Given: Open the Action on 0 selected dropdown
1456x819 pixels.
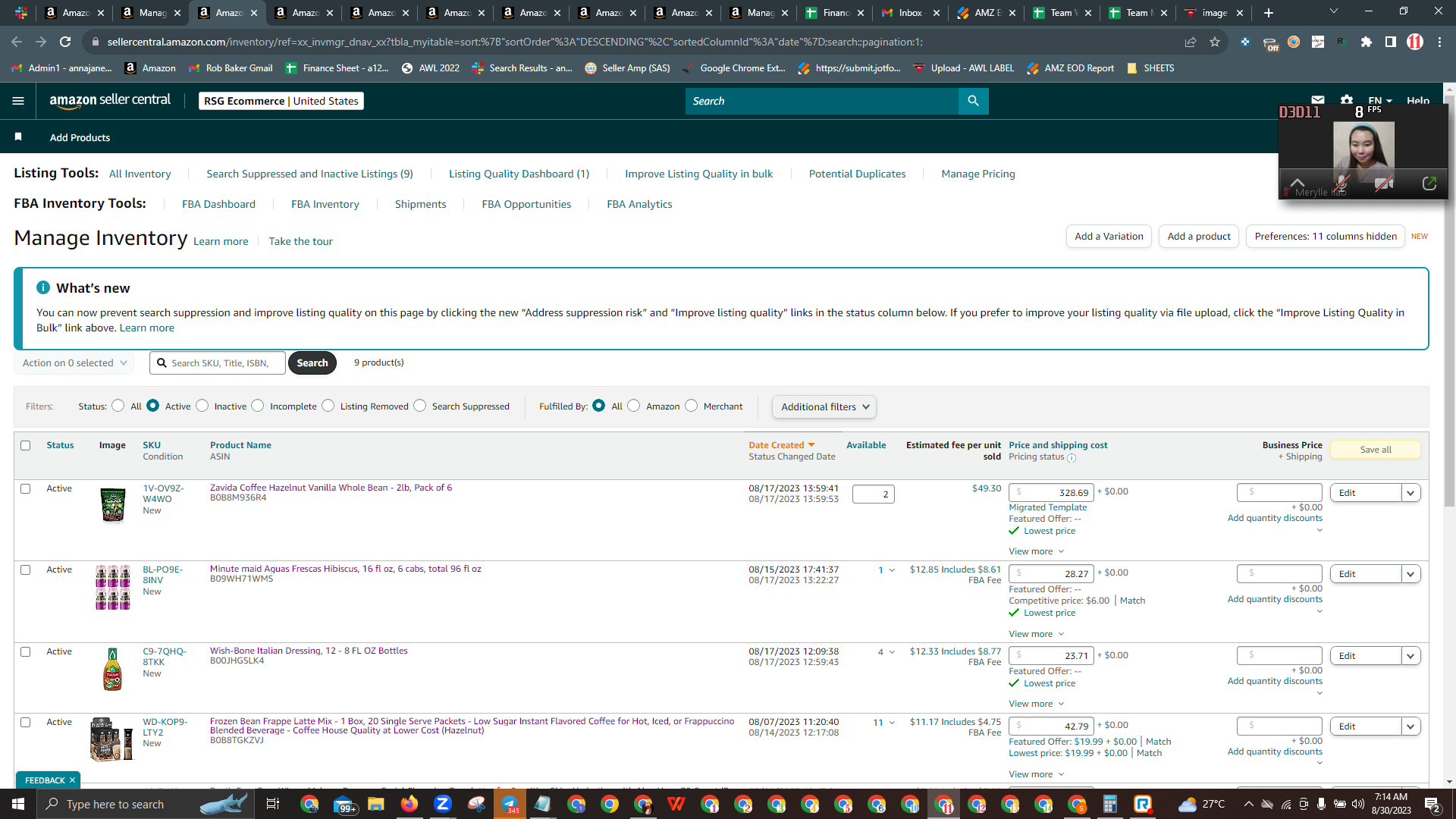Looking at the screenshot, I should [x=74, y=363].
